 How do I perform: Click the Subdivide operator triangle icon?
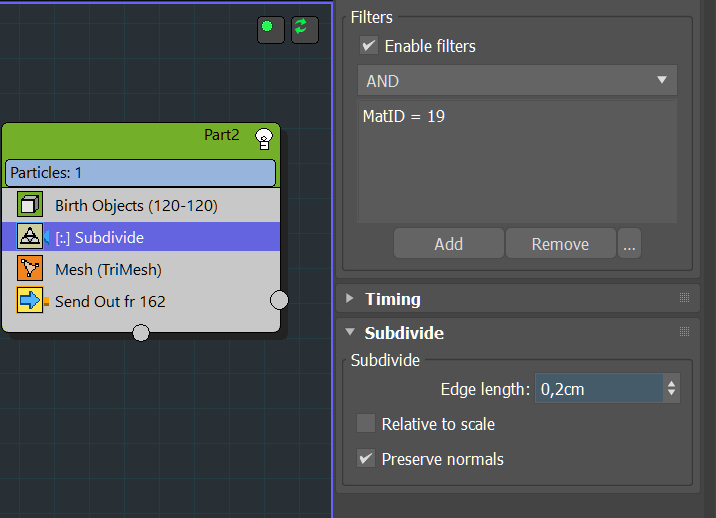point(30,237)
